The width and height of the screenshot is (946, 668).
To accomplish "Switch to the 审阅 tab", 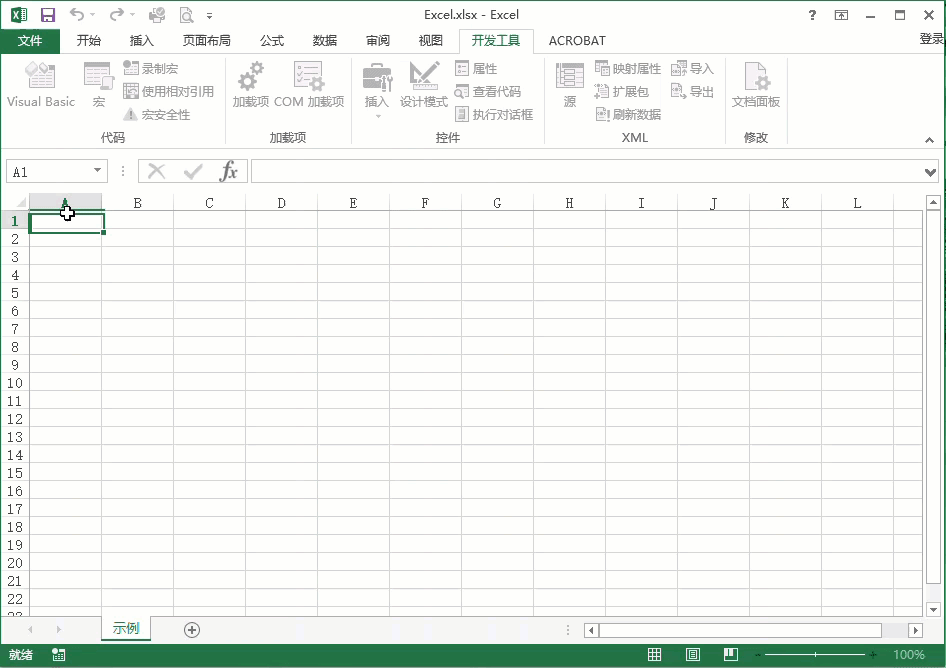I will tap(378, 40).
